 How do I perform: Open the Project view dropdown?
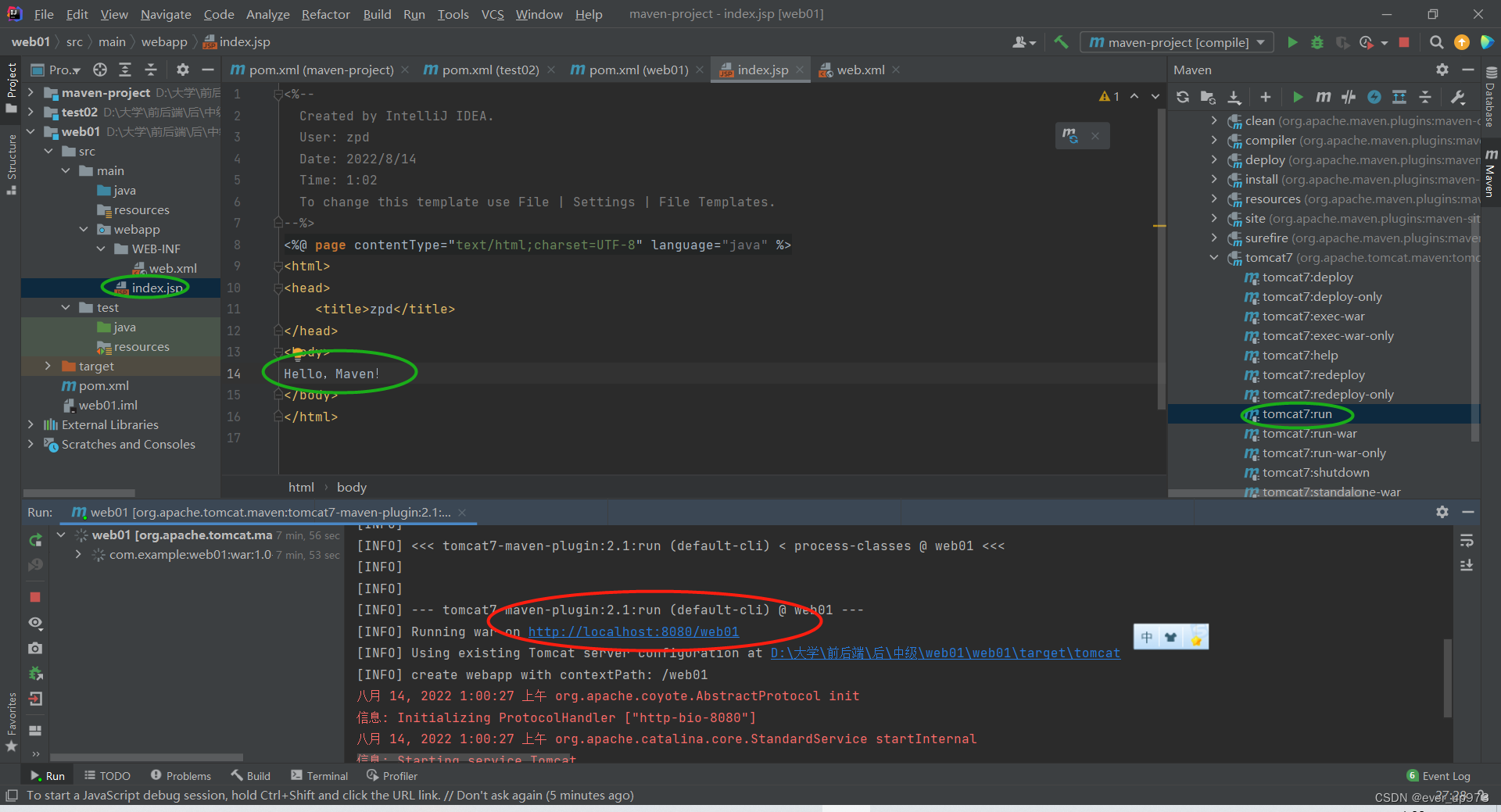[56, 70]
